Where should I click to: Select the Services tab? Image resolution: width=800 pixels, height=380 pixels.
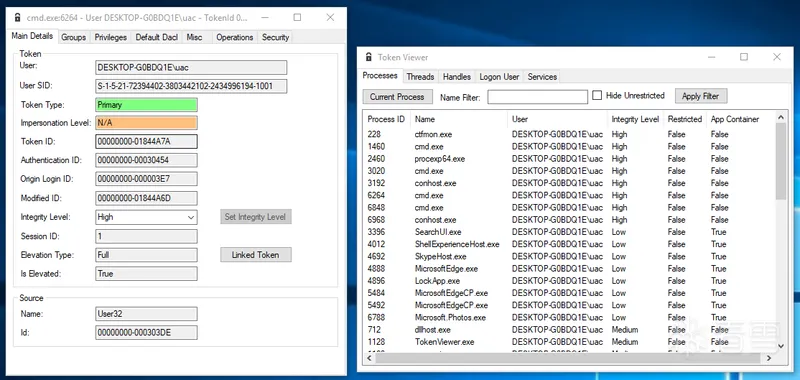point(542,77)
